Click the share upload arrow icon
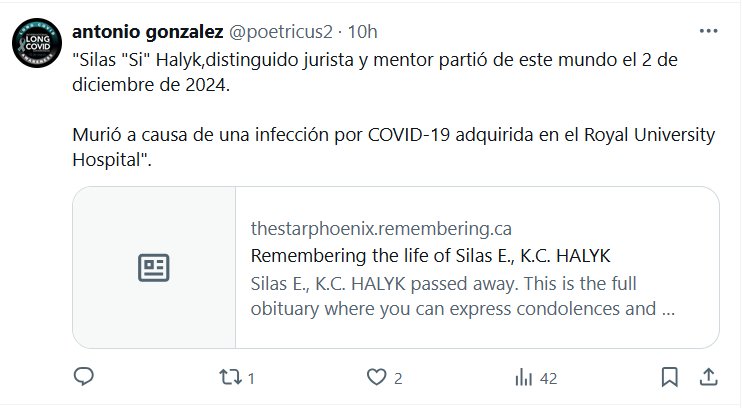Screen dimensions: 742x408 tap(707, 377)
